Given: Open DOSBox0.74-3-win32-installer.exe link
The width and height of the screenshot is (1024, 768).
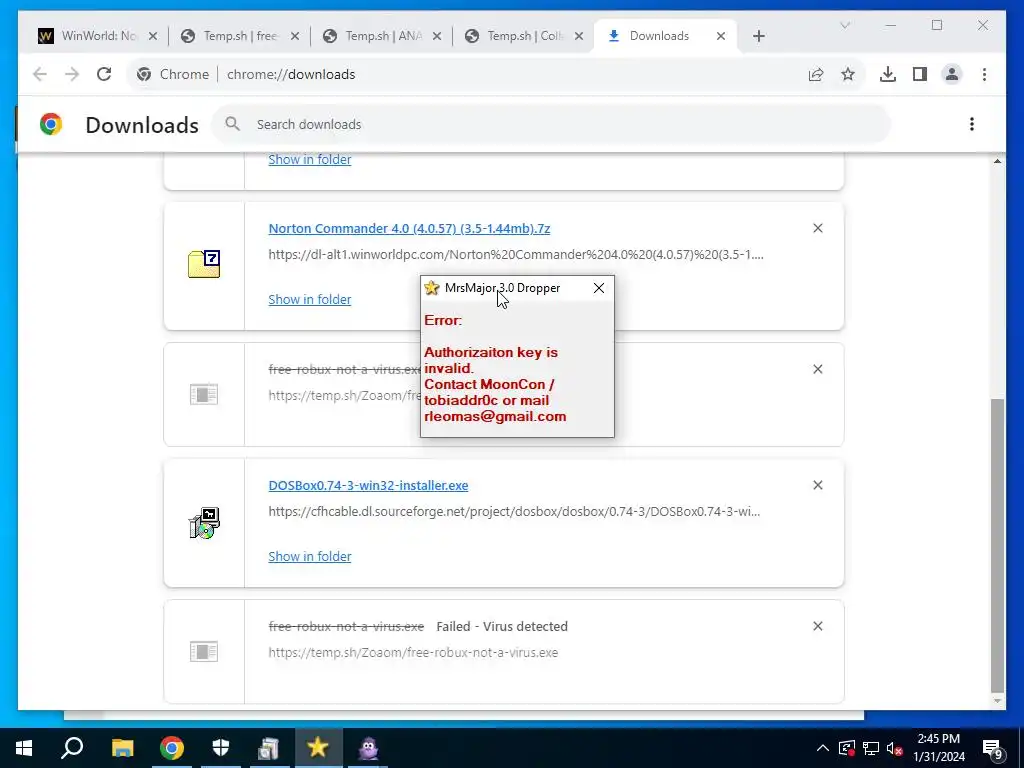Looking at the screenshot, I should pos(368,485).
